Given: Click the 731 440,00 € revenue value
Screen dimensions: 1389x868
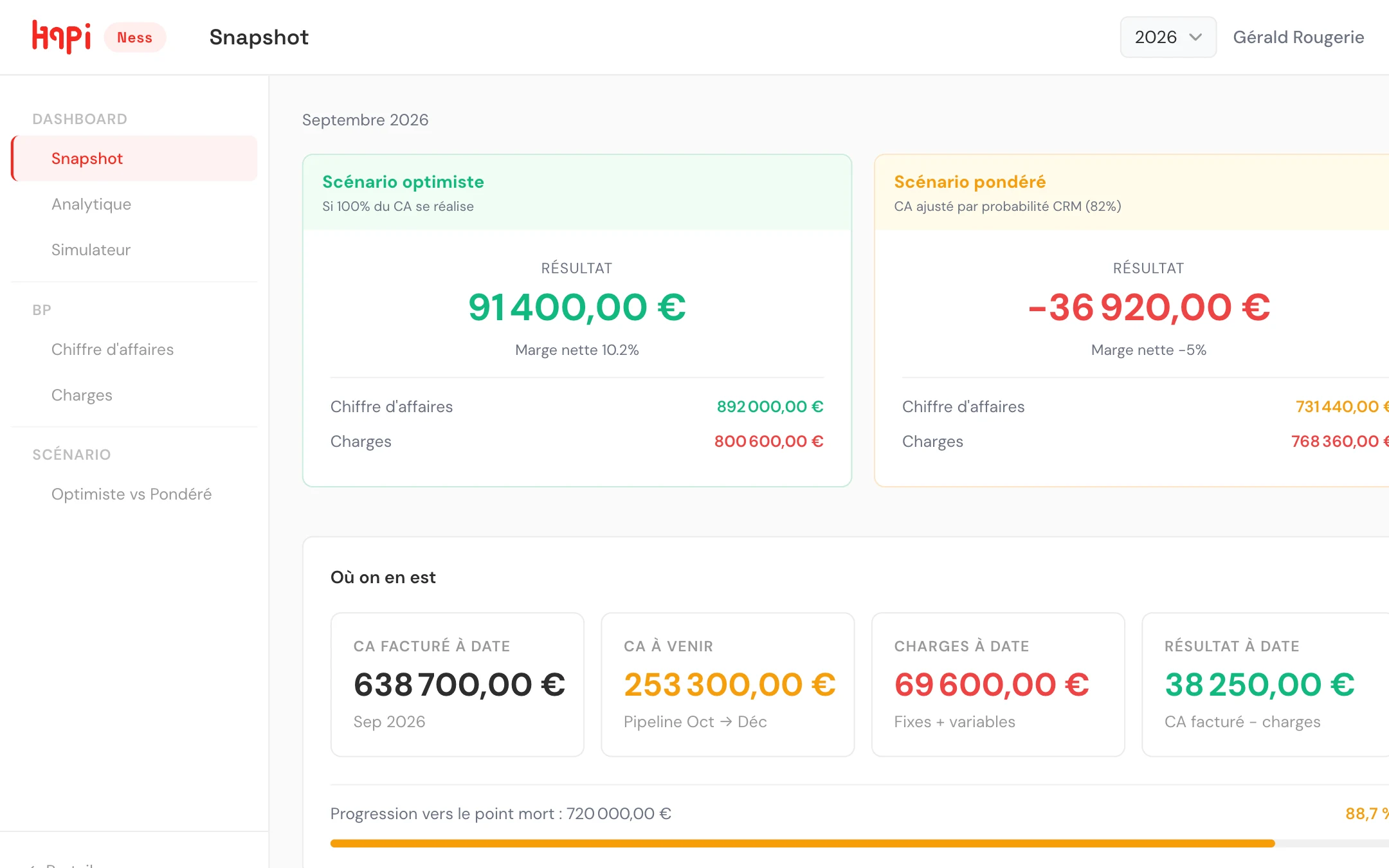Looking at the screenshot, I should [1342, 406].
